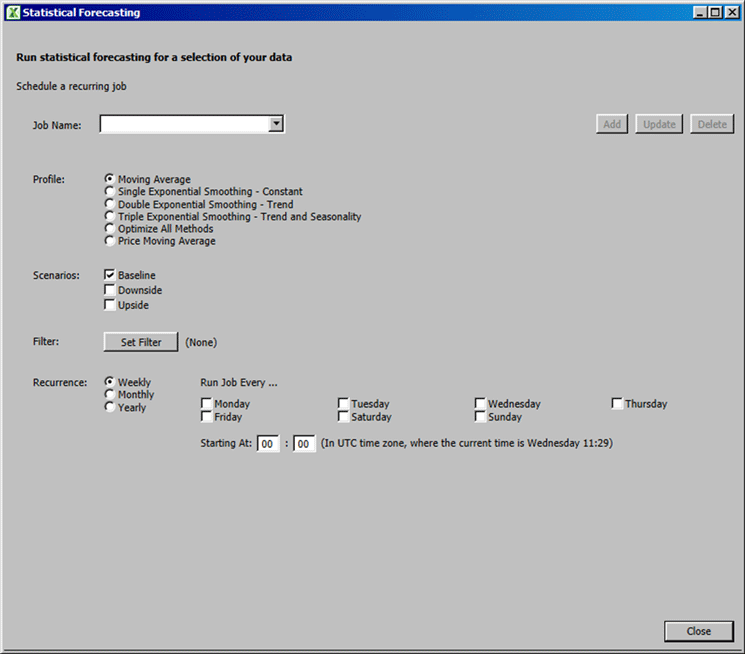Enable the Wednesday run day

coord(481,404)
